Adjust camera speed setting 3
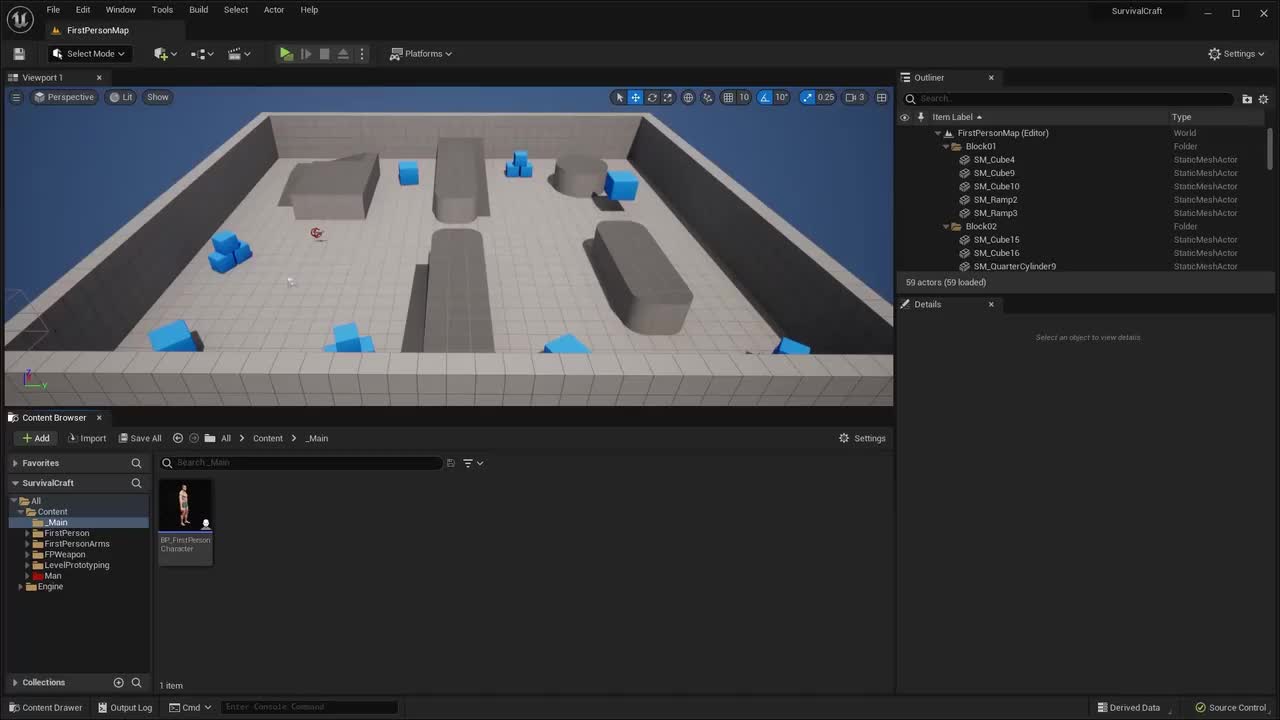The width and height of the screenshot is (1280, 720). [x=855, y=97]
